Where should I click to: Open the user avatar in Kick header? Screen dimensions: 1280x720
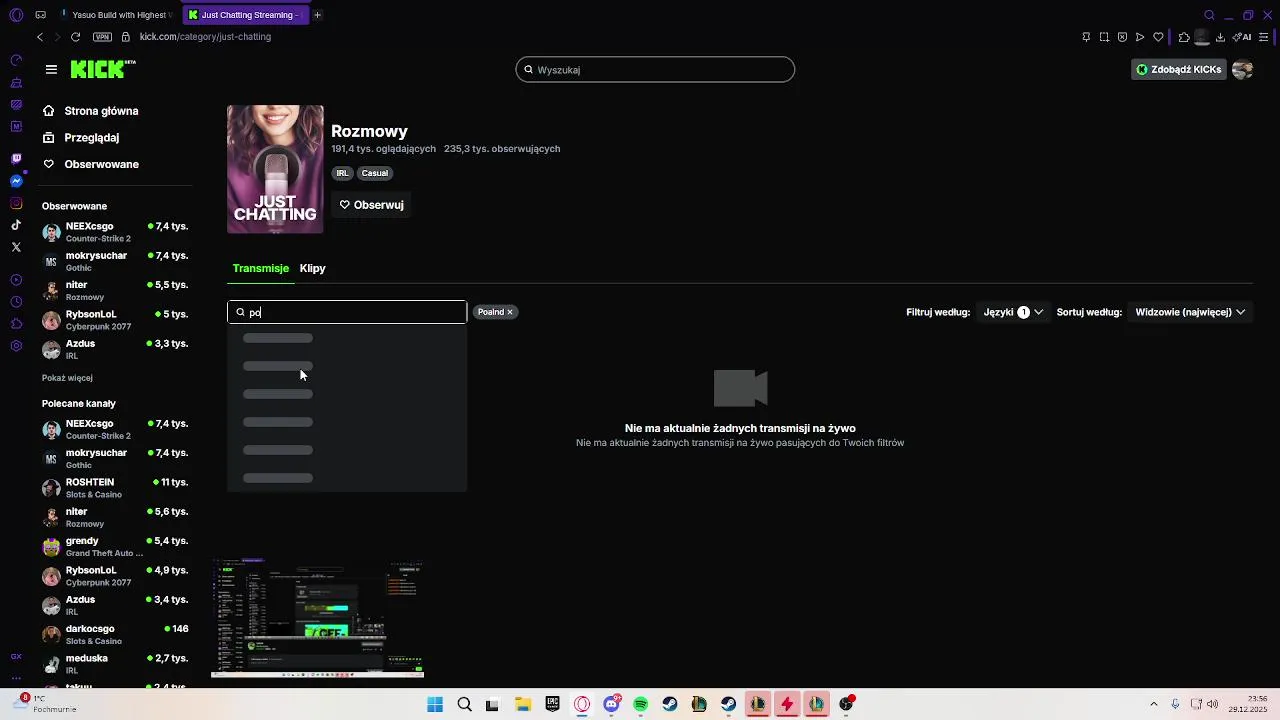(x=1242, y=69)
